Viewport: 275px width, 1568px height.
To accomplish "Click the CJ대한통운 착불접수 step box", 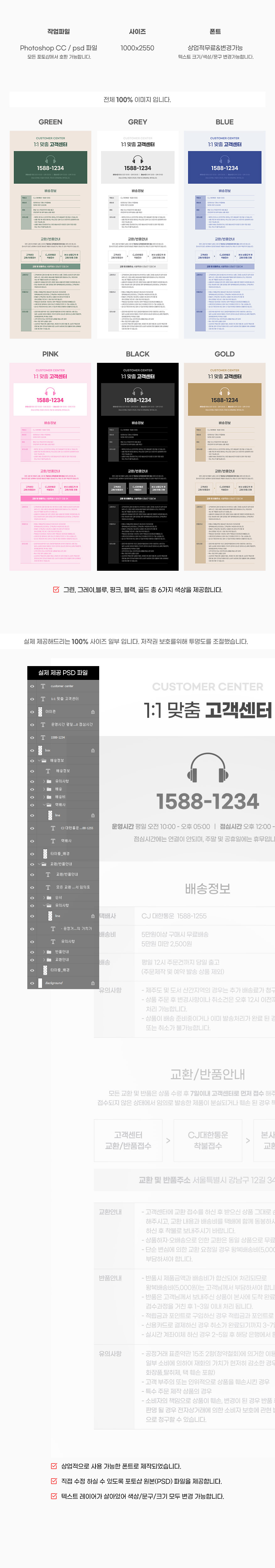I will pos(208,1140).
